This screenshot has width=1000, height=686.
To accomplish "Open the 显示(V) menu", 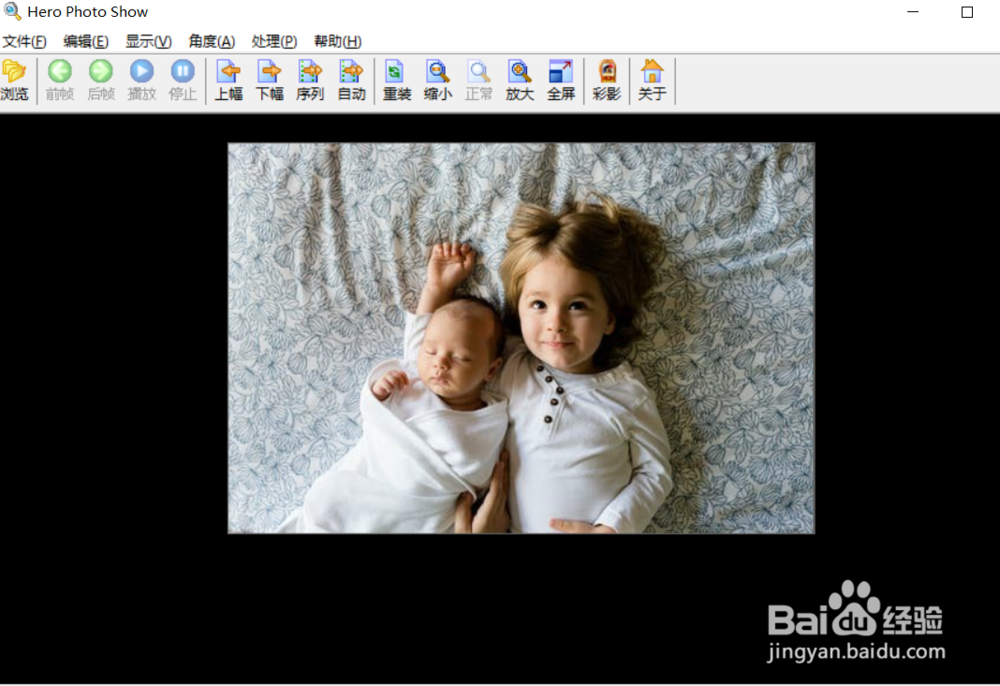I will (x=148, y=41).
